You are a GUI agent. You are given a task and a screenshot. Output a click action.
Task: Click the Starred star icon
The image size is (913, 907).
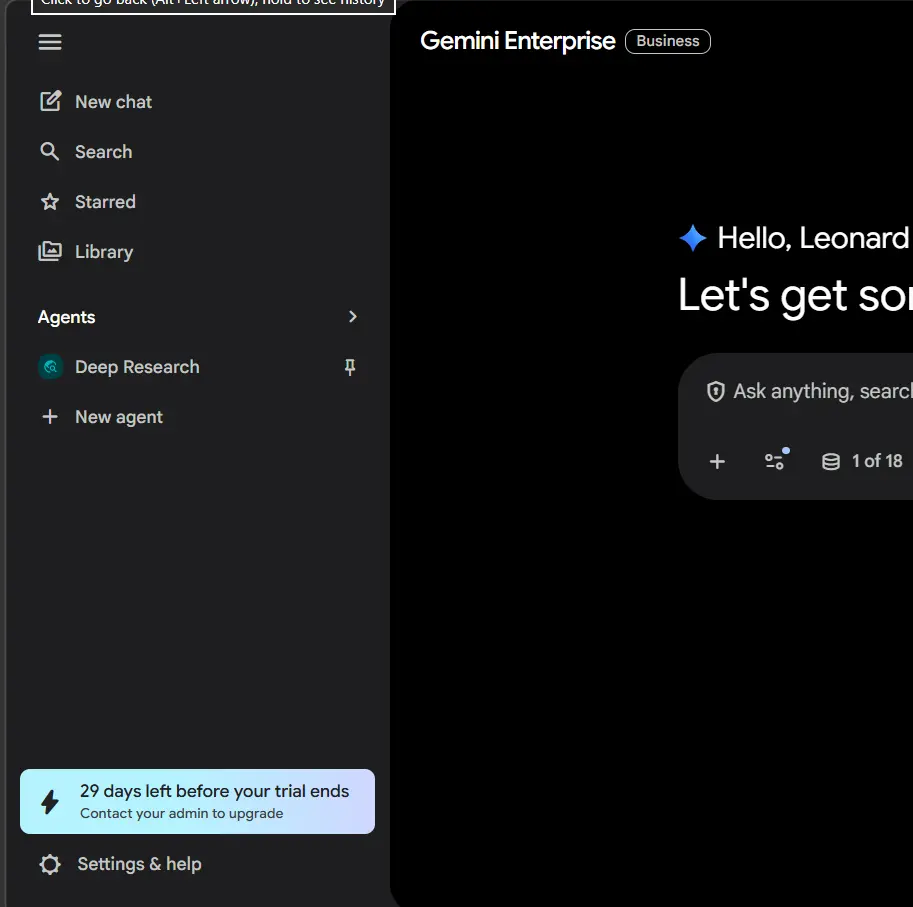click(x=50, y=201)
